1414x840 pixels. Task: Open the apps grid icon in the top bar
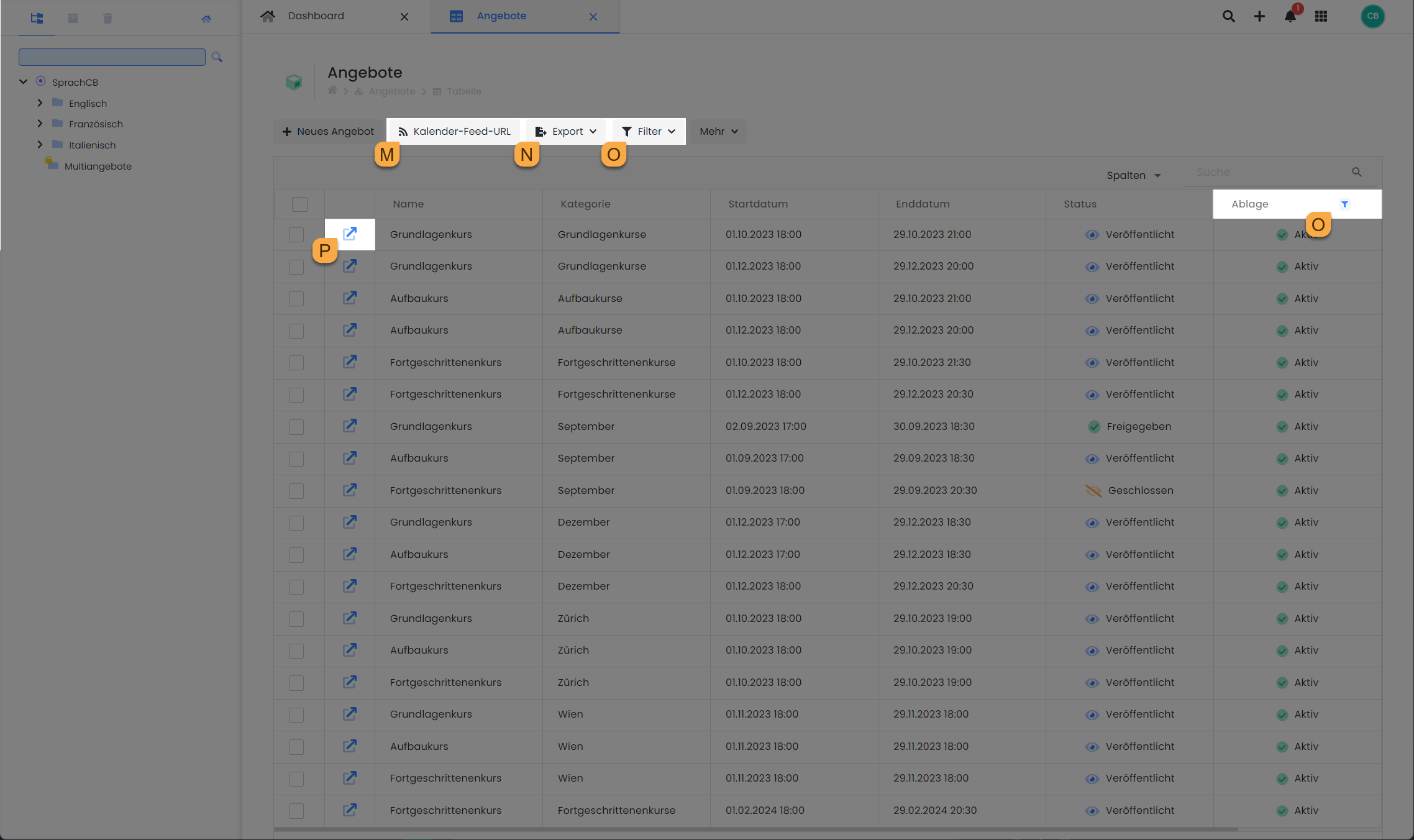pyautogui.click(x=1321, y=17)
